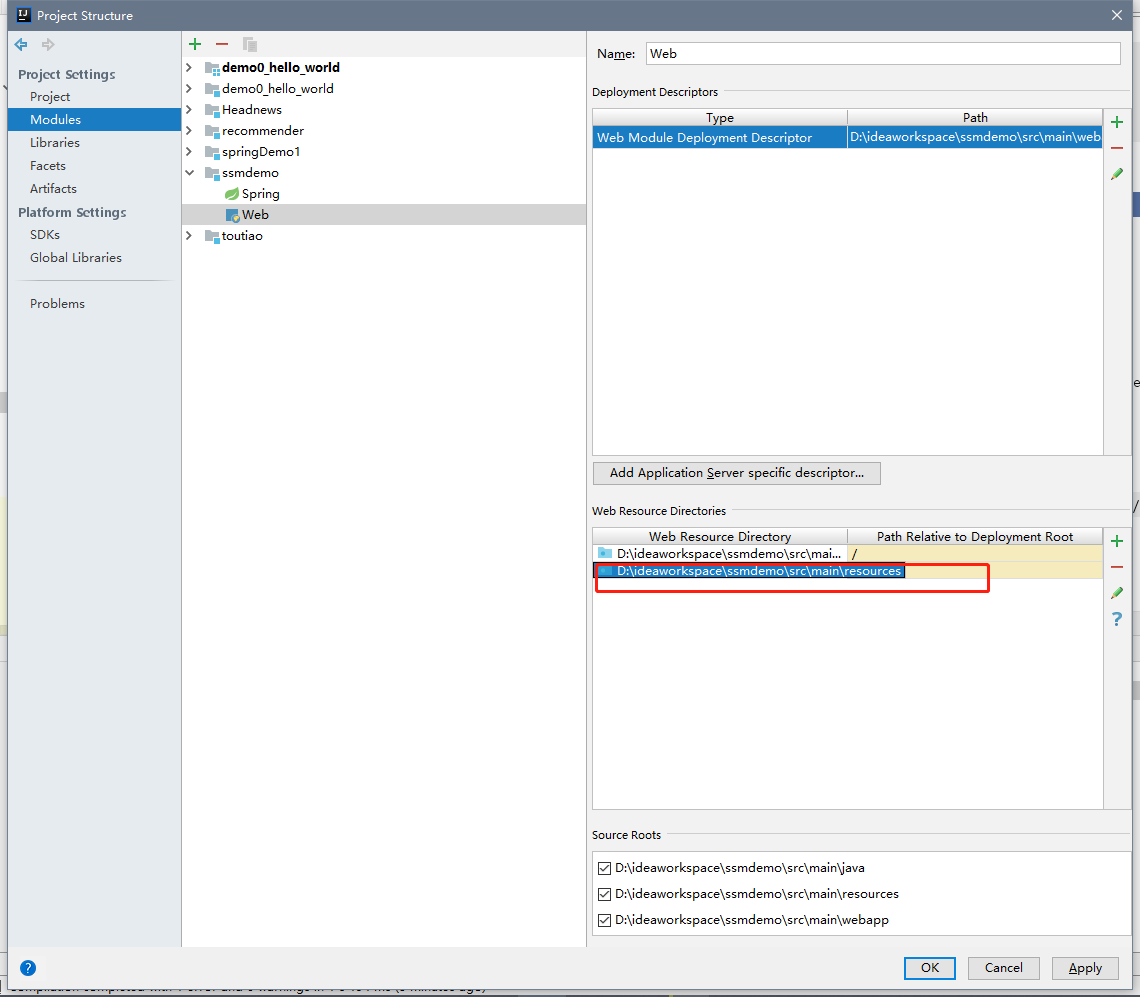Apply the current changes
Image resolution: width=1140 pixels, height=997 pixels.
point(1085,968)
